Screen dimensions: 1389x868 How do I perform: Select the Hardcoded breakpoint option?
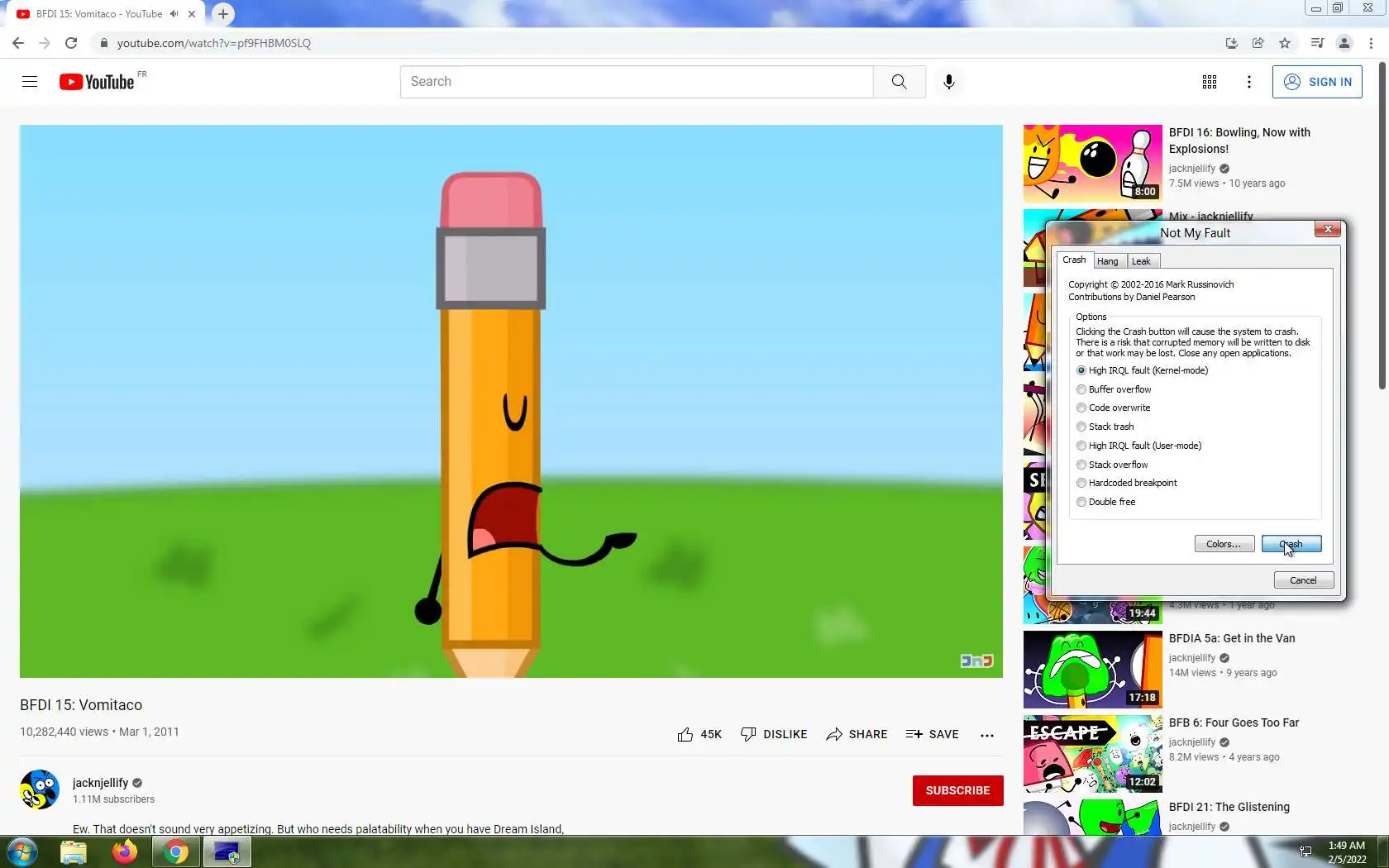coord(1126,483)
